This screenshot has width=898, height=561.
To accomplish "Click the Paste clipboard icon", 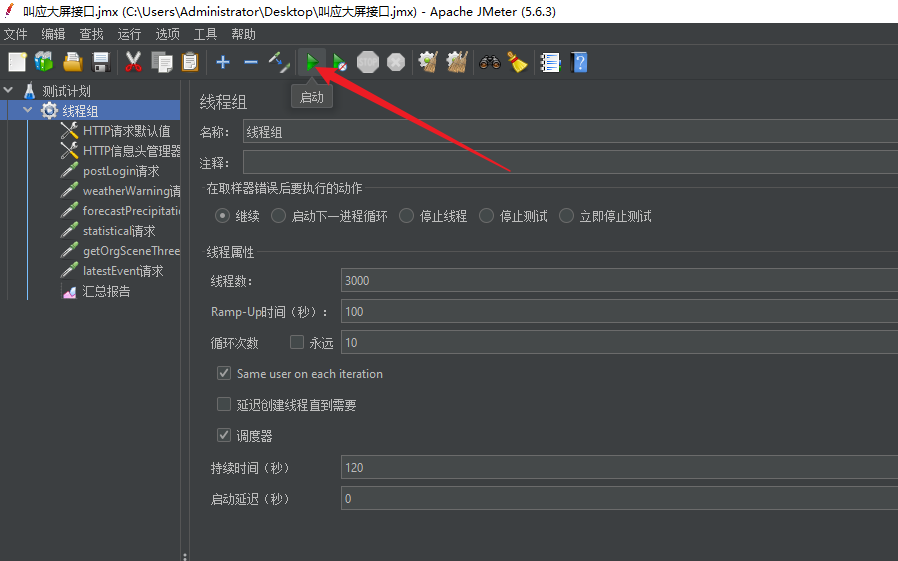I will [190, 62].
